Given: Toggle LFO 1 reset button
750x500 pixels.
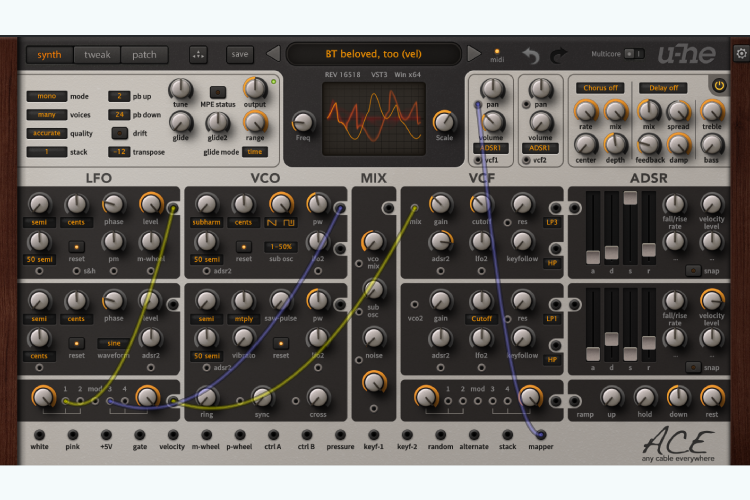Looking at the screenshot, I should pyautogui.click(x=77, y=247).
